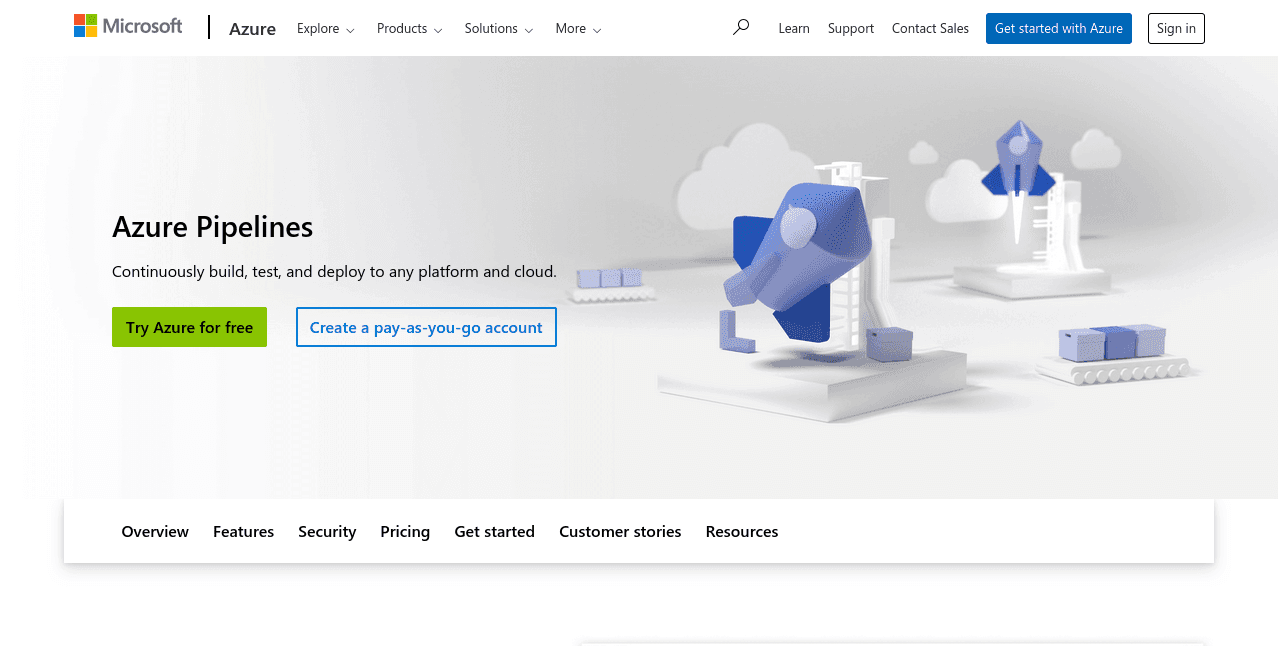Select the Resources tab

742,532
